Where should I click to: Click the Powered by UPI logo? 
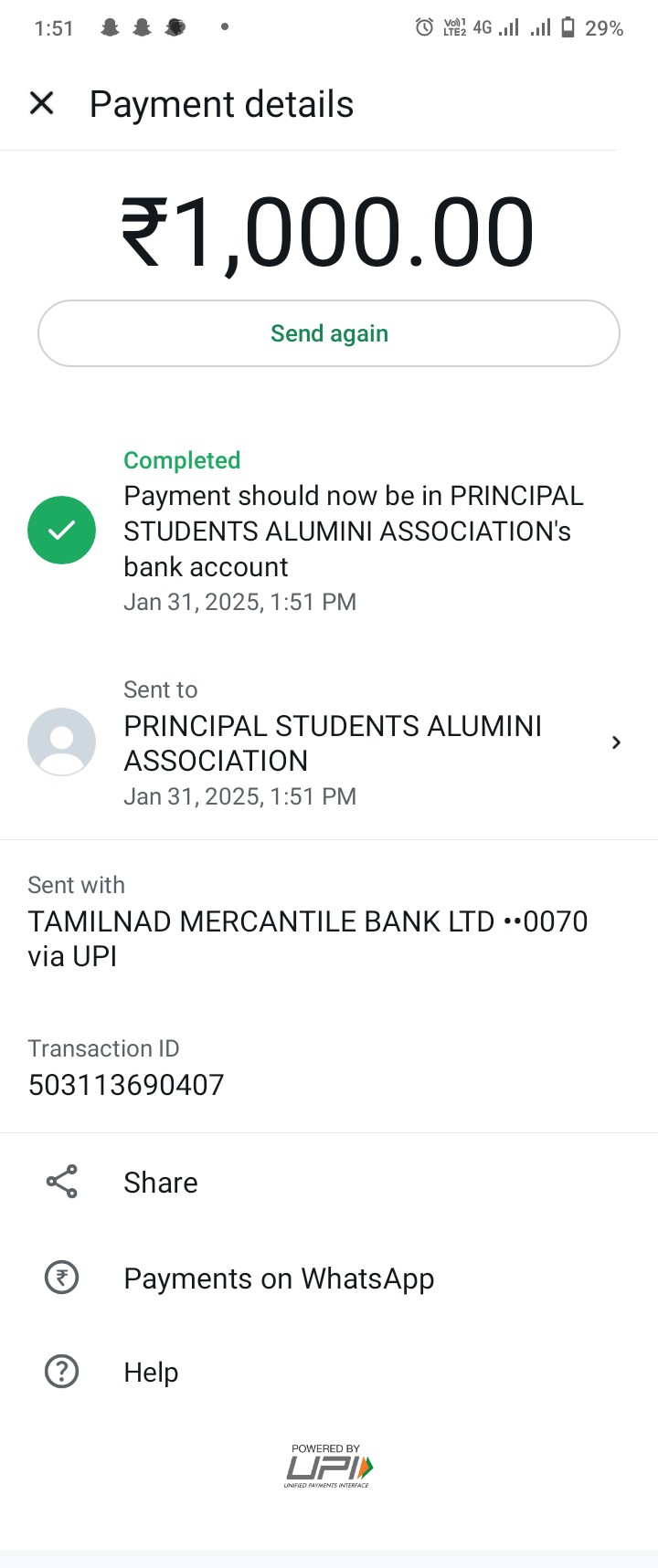[x=328, y=1466]
